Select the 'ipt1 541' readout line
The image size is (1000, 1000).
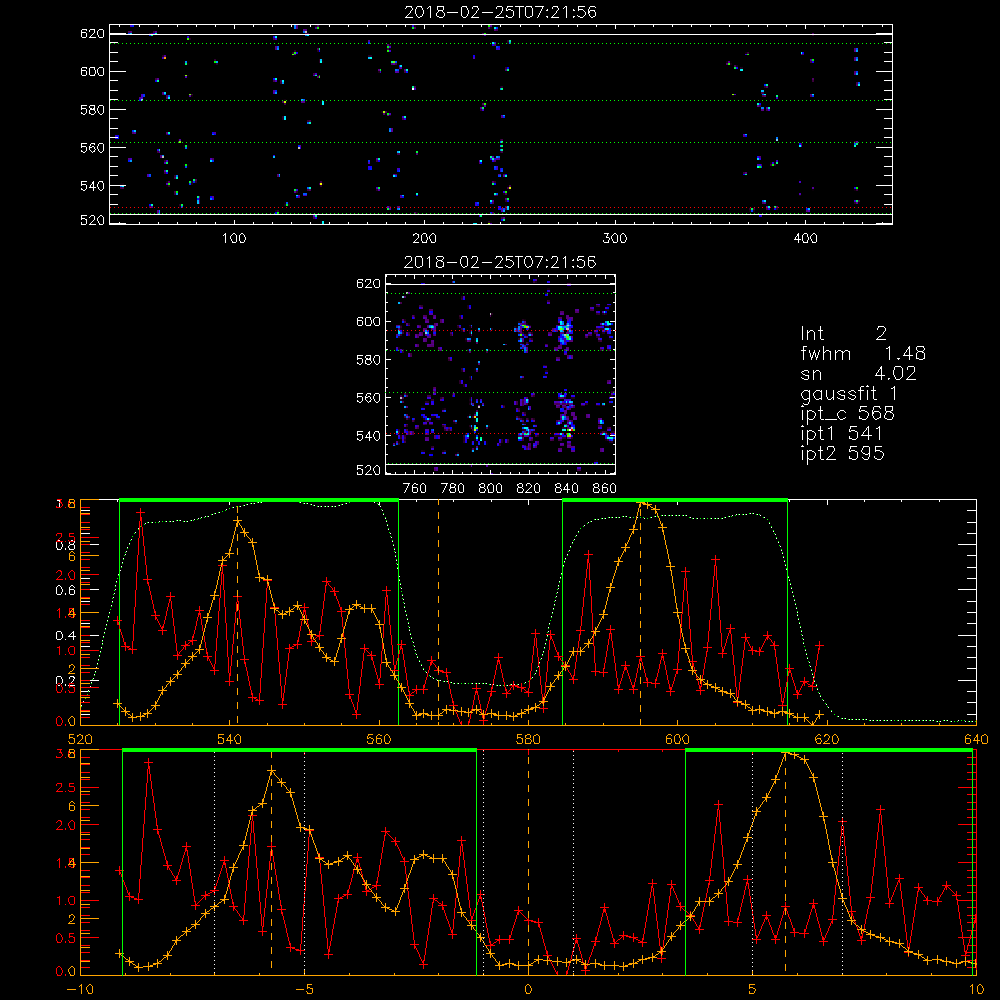842,434
